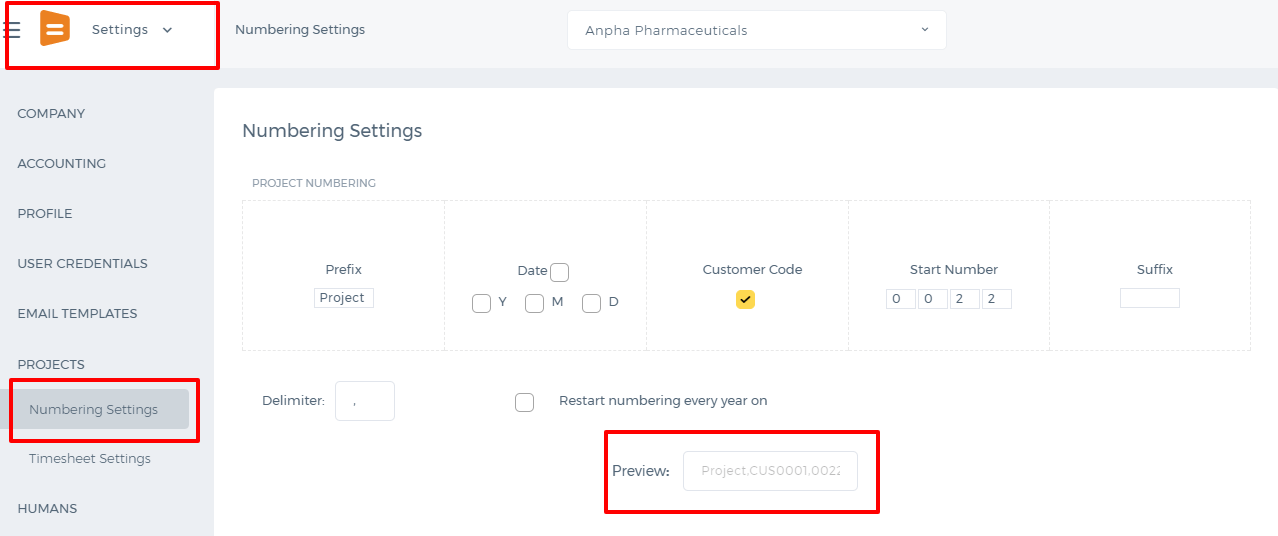Click the first Start Number digit box

click(x=901, y=299)
